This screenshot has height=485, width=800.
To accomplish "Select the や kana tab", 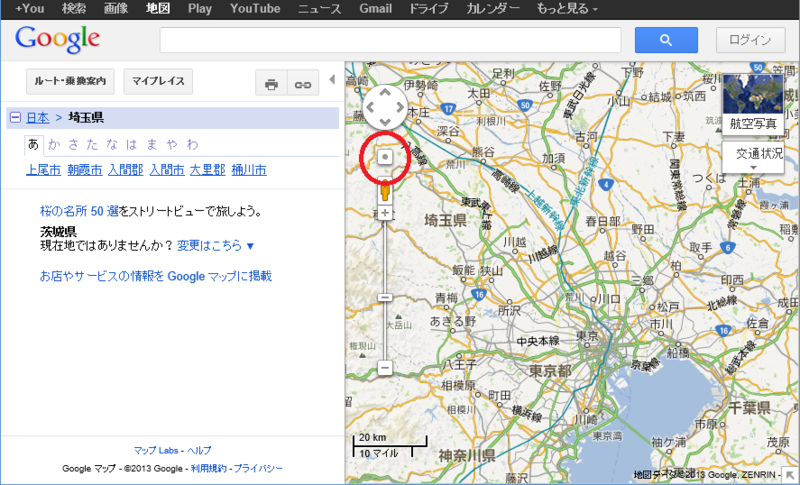I will tap(172, 145).
